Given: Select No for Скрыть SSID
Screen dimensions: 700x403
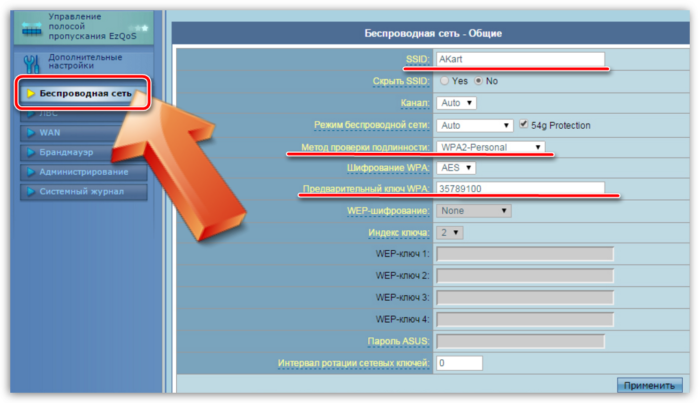Looking at the screenshot, I should tap(479, 81).
